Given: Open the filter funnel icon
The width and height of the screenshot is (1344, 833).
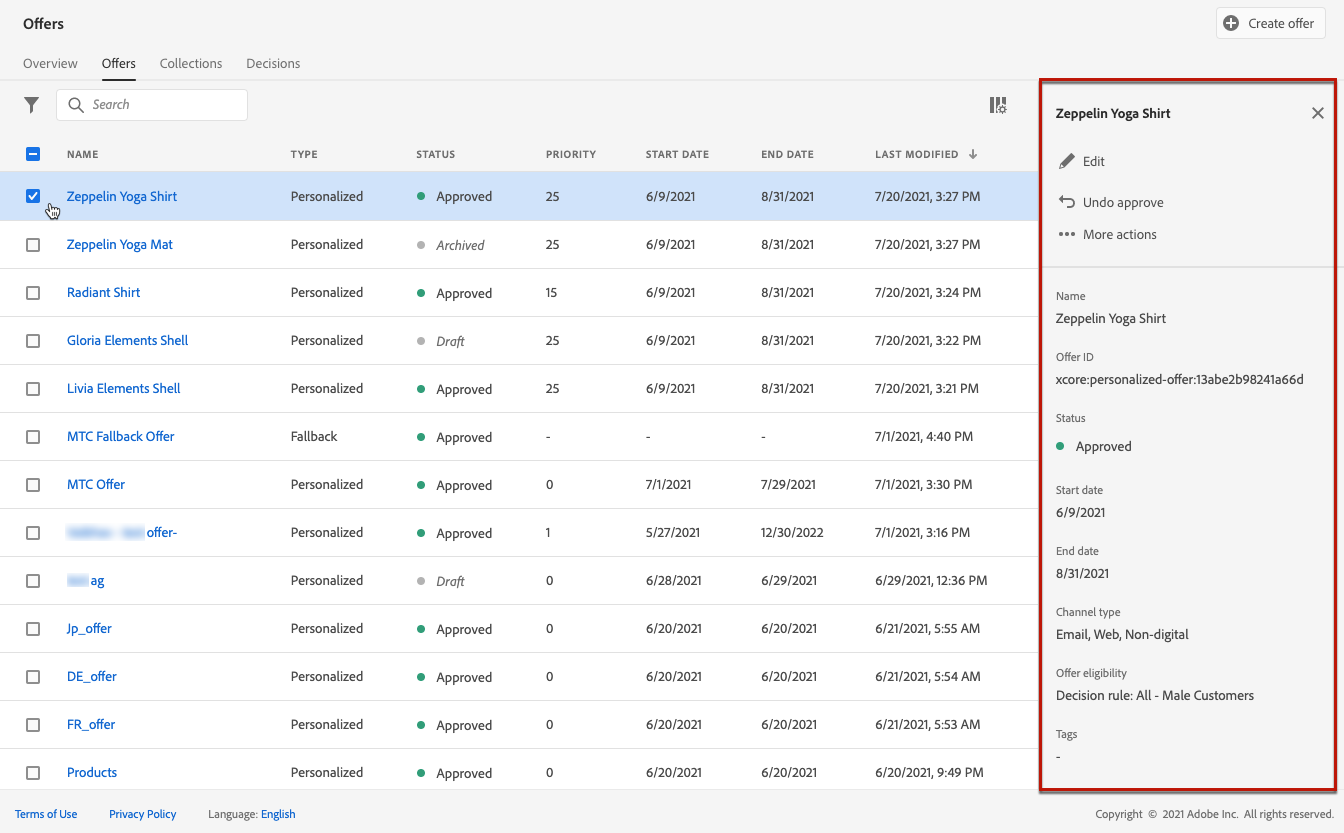Looking at the screenshot, I should pyautogui.click(x=32, y=105).
